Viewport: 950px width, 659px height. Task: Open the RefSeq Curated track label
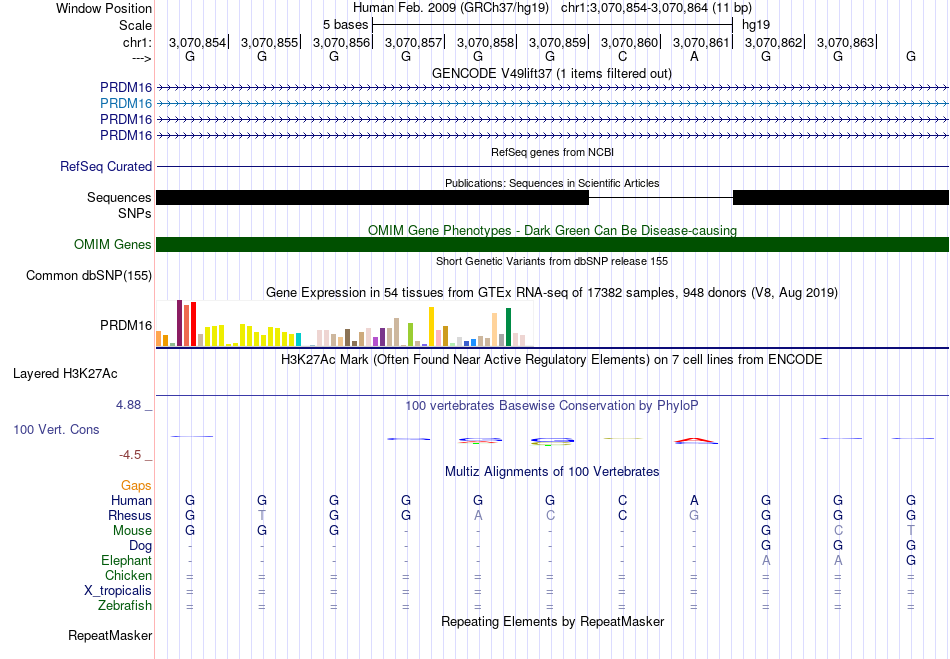106,166
